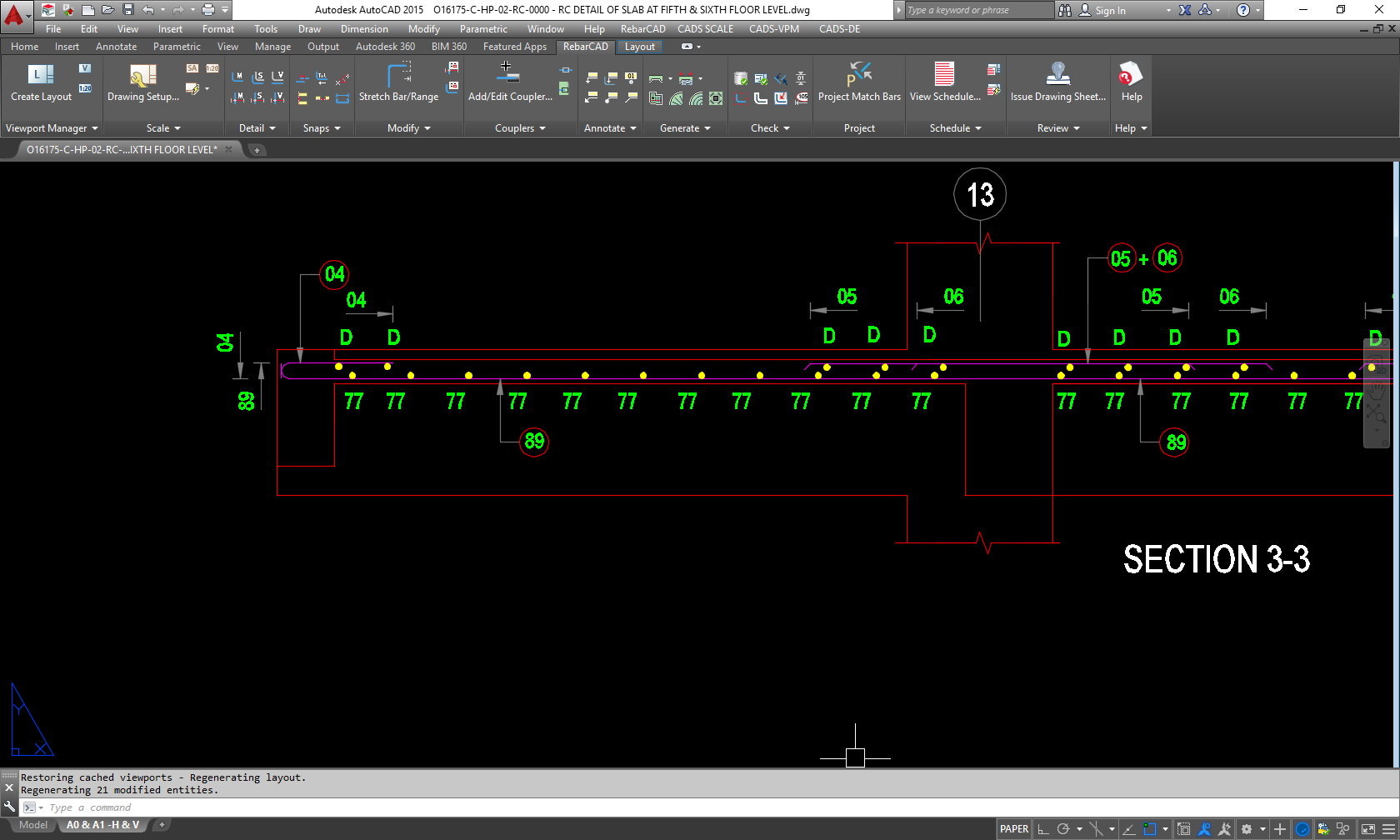Switch to model space using the PAPER toggle

point(1013,828)
